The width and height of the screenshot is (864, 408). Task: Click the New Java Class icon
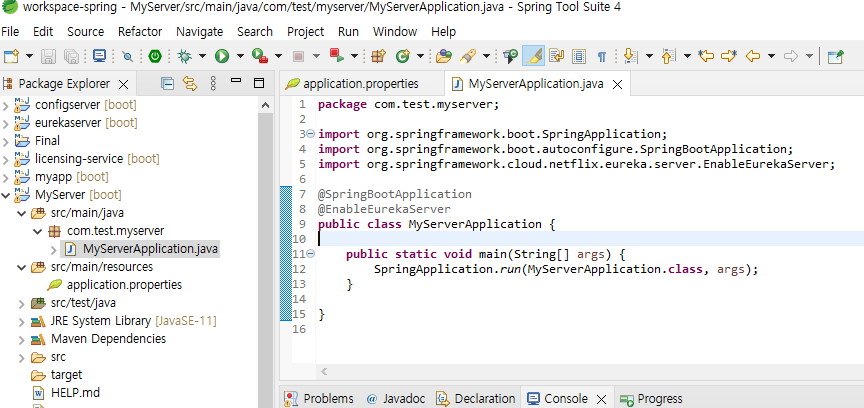pos(403,56)
